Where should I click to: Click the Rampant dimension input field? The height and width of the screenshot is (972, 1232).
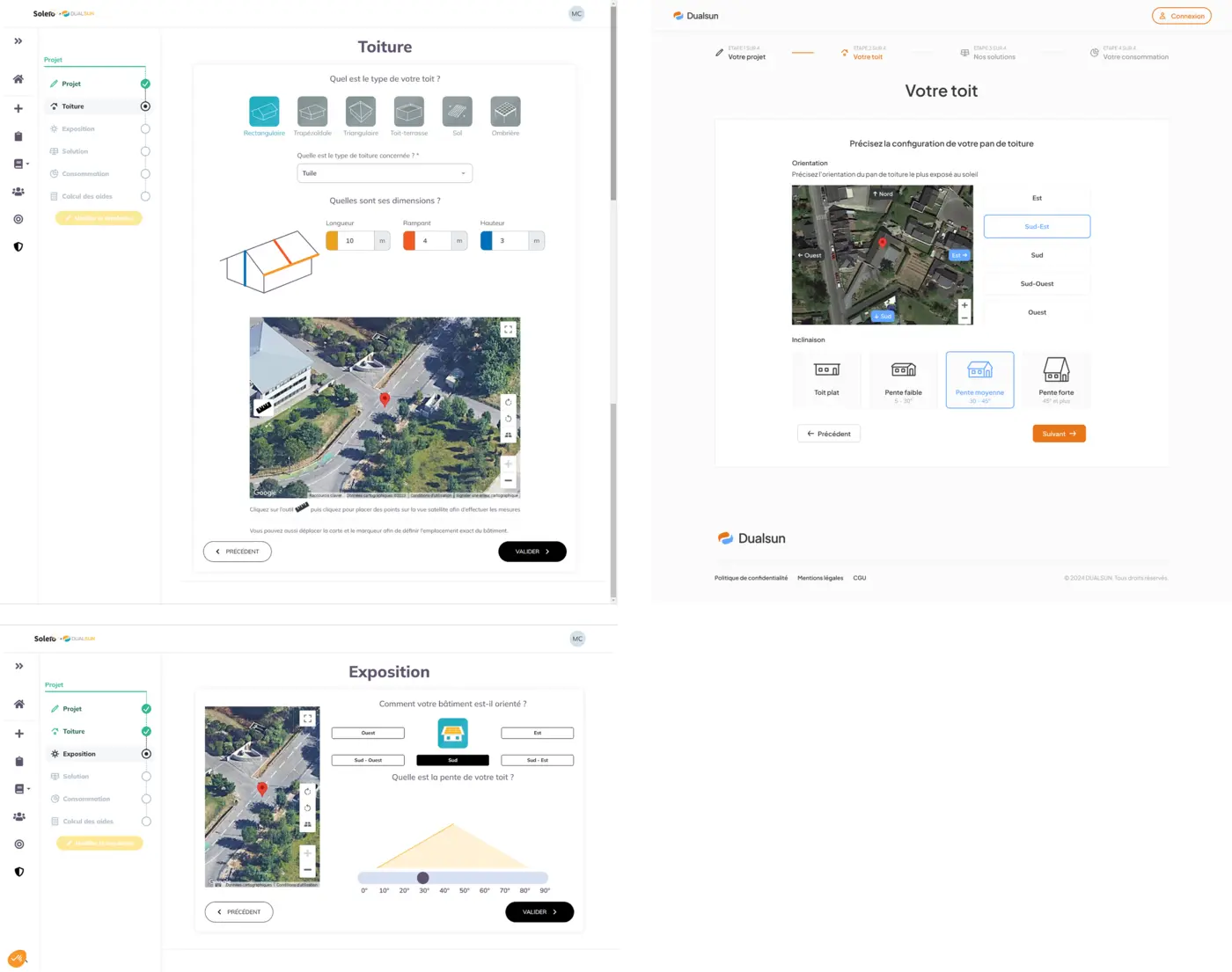click(434, 240)
